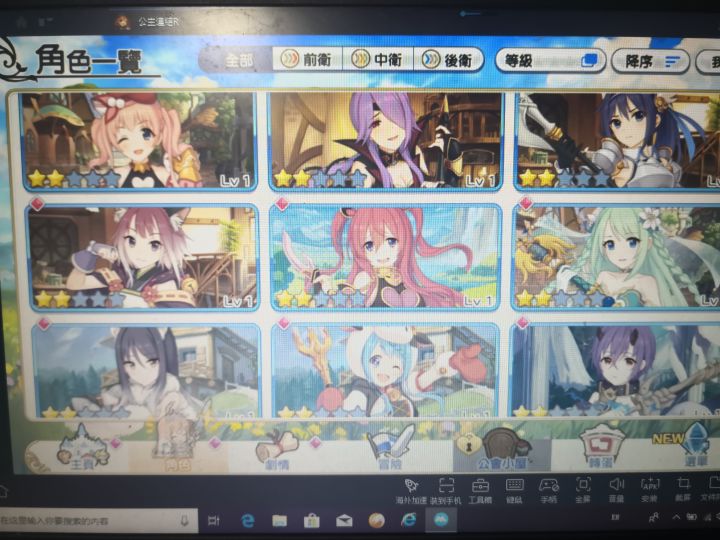The height and width of the screenshot is (540, 720).
Task: Go to 主頁 home in bottom menu
Action: (83, 449)
